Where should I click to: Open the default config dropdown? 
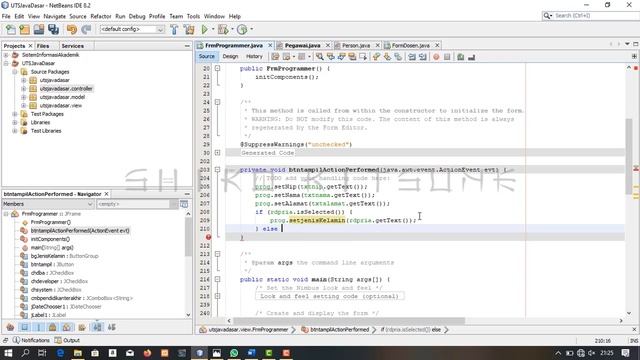coord(132,29)
